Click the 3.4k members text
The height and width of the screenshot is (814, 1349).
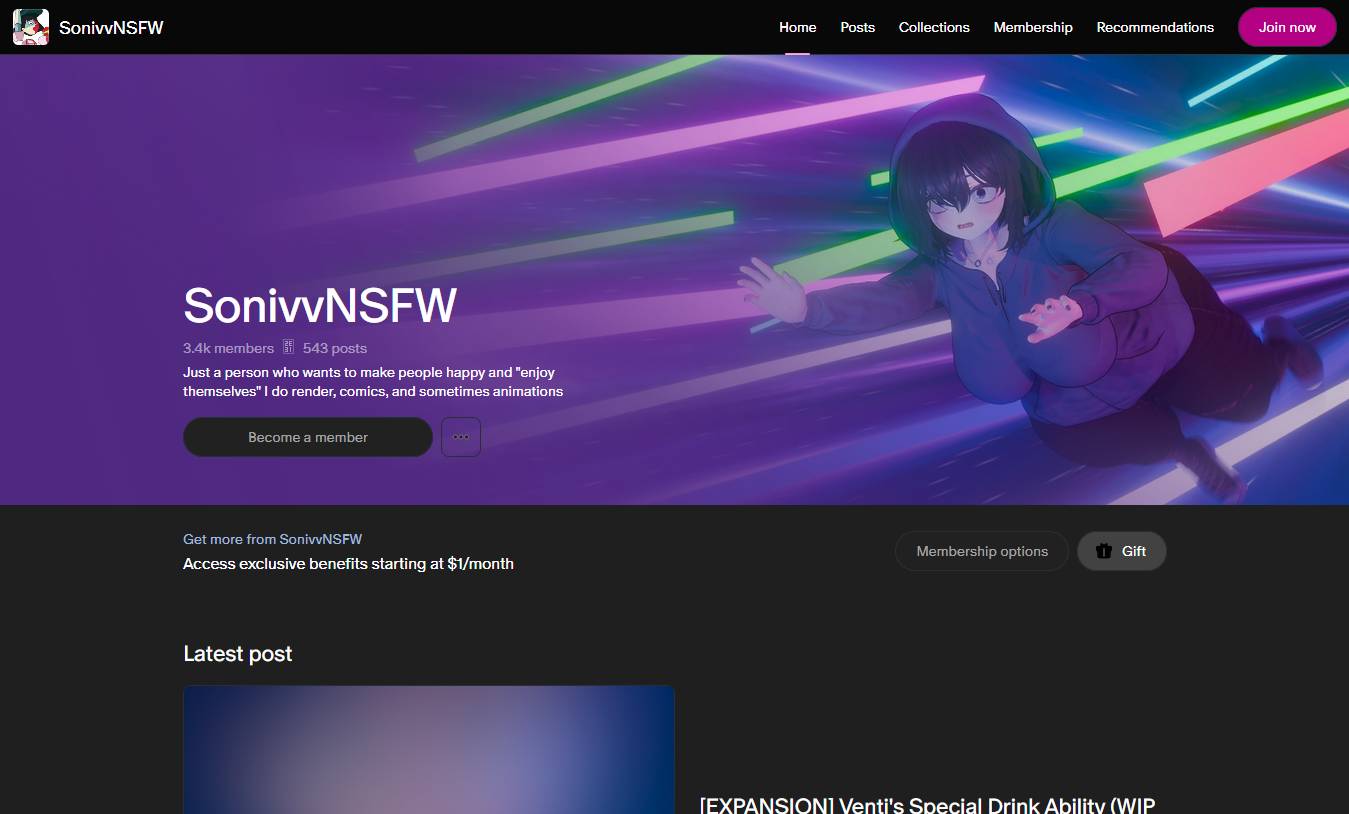point(228,348)
